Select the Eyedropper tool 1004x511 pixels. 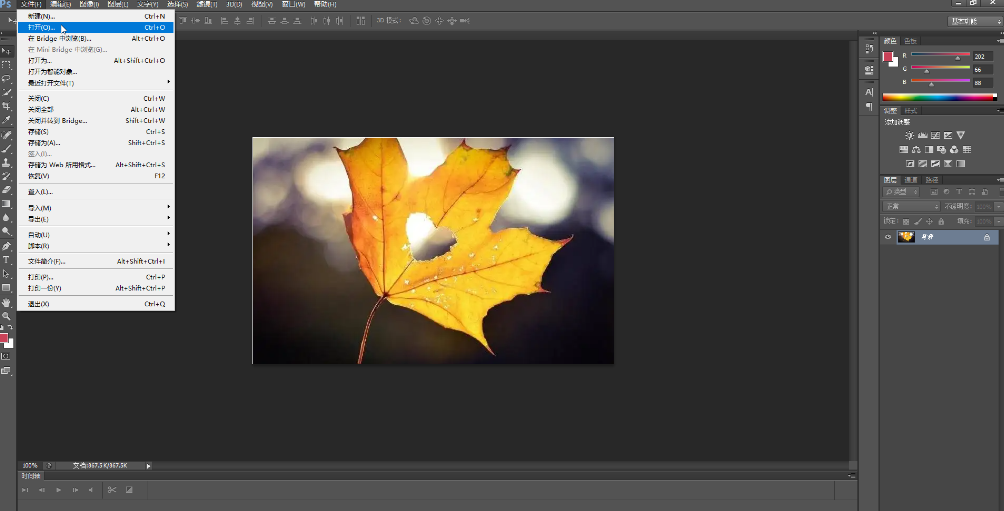point(6,120)
